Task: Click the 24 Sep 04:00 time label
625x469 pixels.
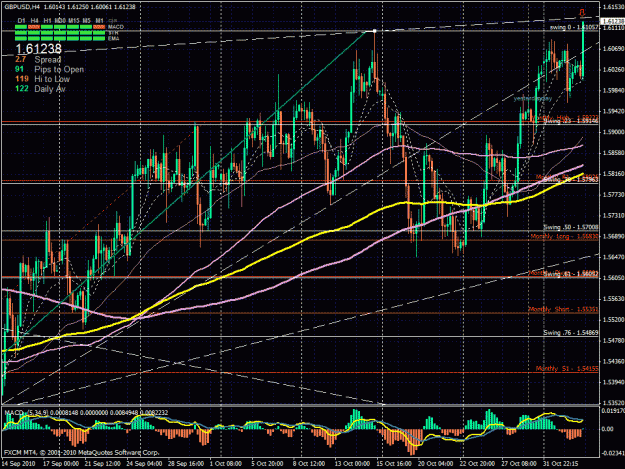Action: pos(144,464)
